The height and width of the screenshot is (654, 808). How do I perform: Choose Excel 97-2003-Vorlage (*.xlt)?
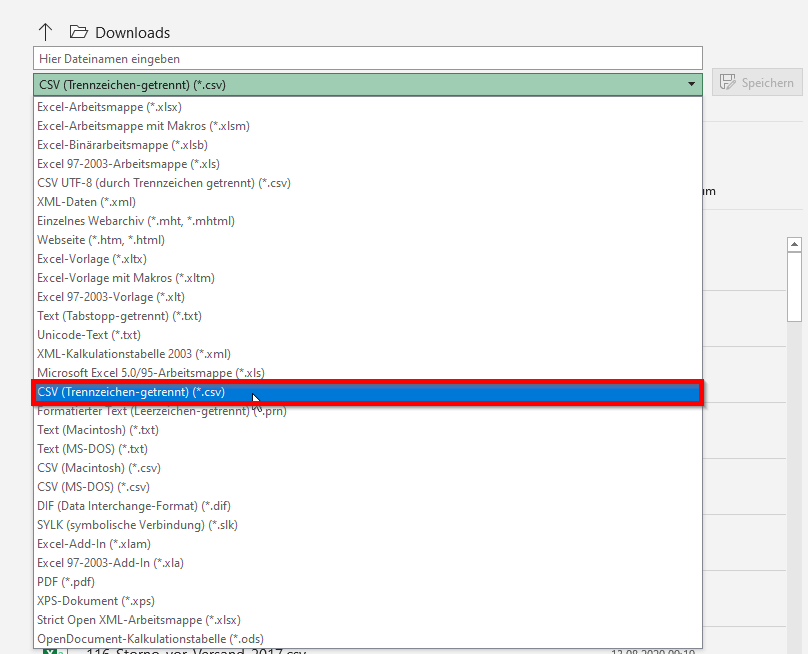[x=367, y=297]
